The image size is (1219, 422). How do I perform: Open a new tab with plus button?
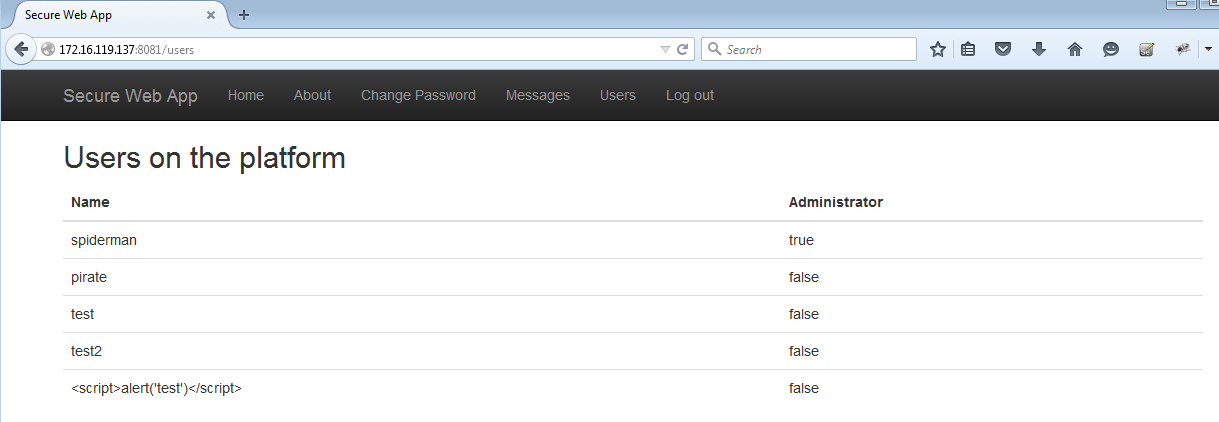[244, 15]
